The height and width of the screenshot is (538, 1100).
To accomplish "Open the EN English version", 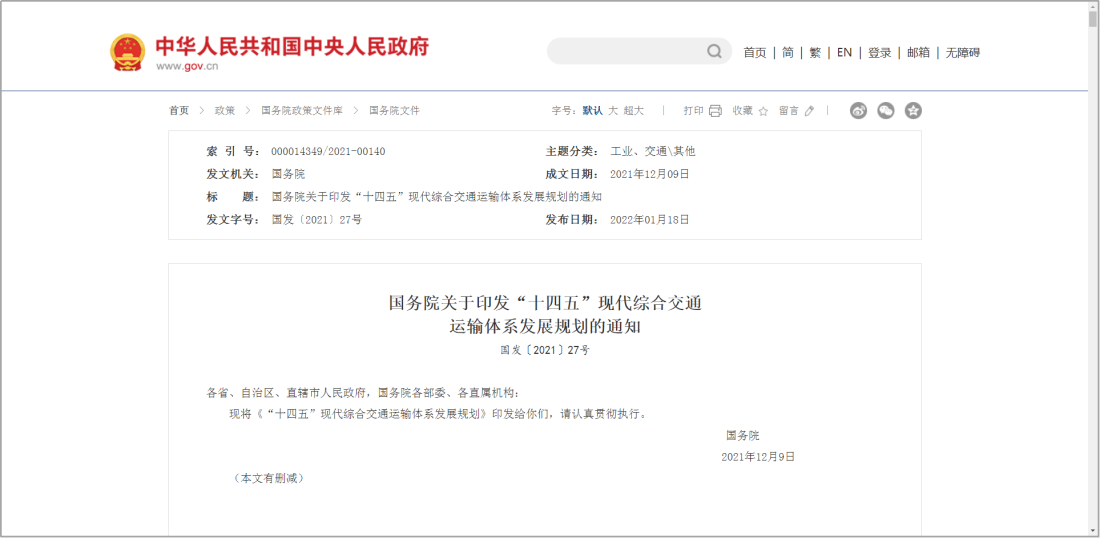I will point(844,53).
